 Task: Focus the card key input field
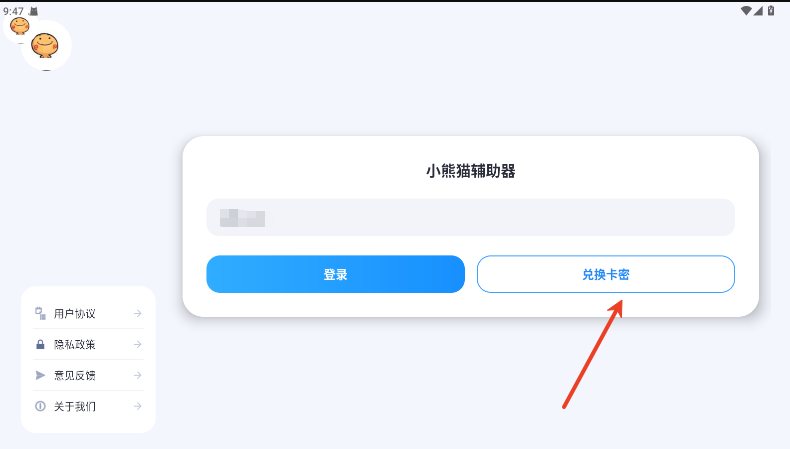coord(471,217)
